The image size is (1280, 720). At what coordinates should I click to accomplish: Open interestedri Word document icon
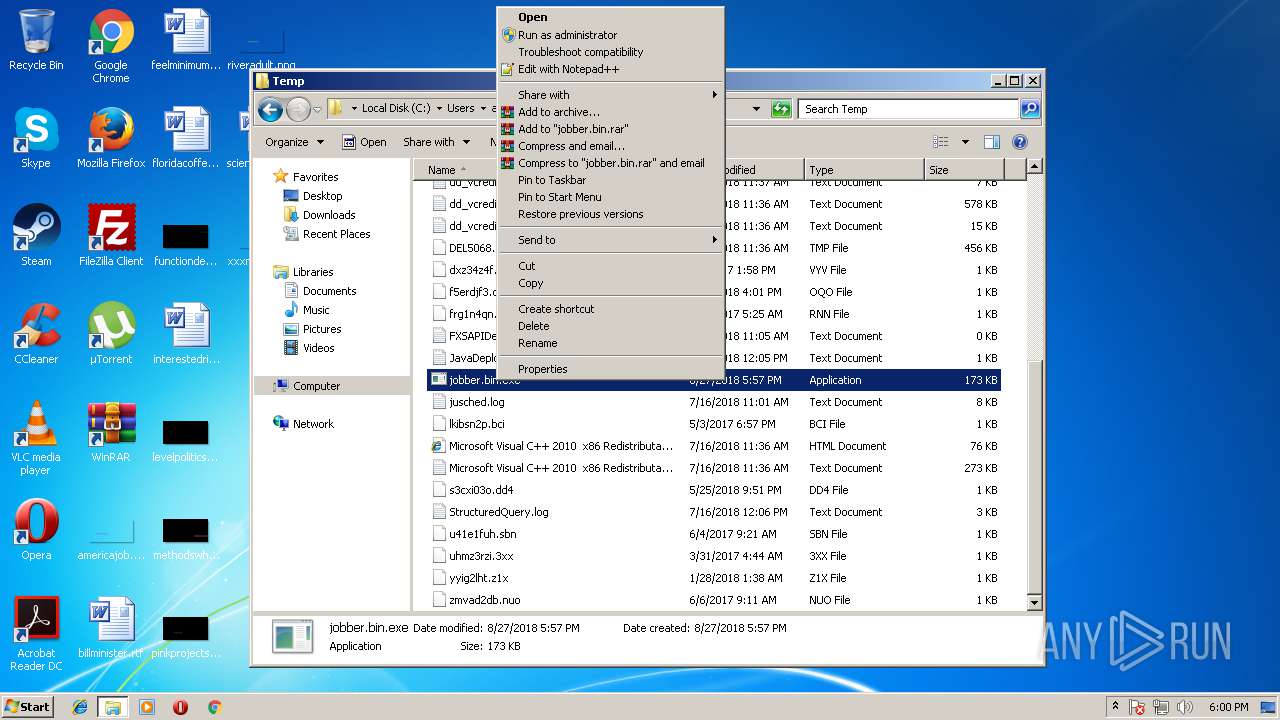186,334
